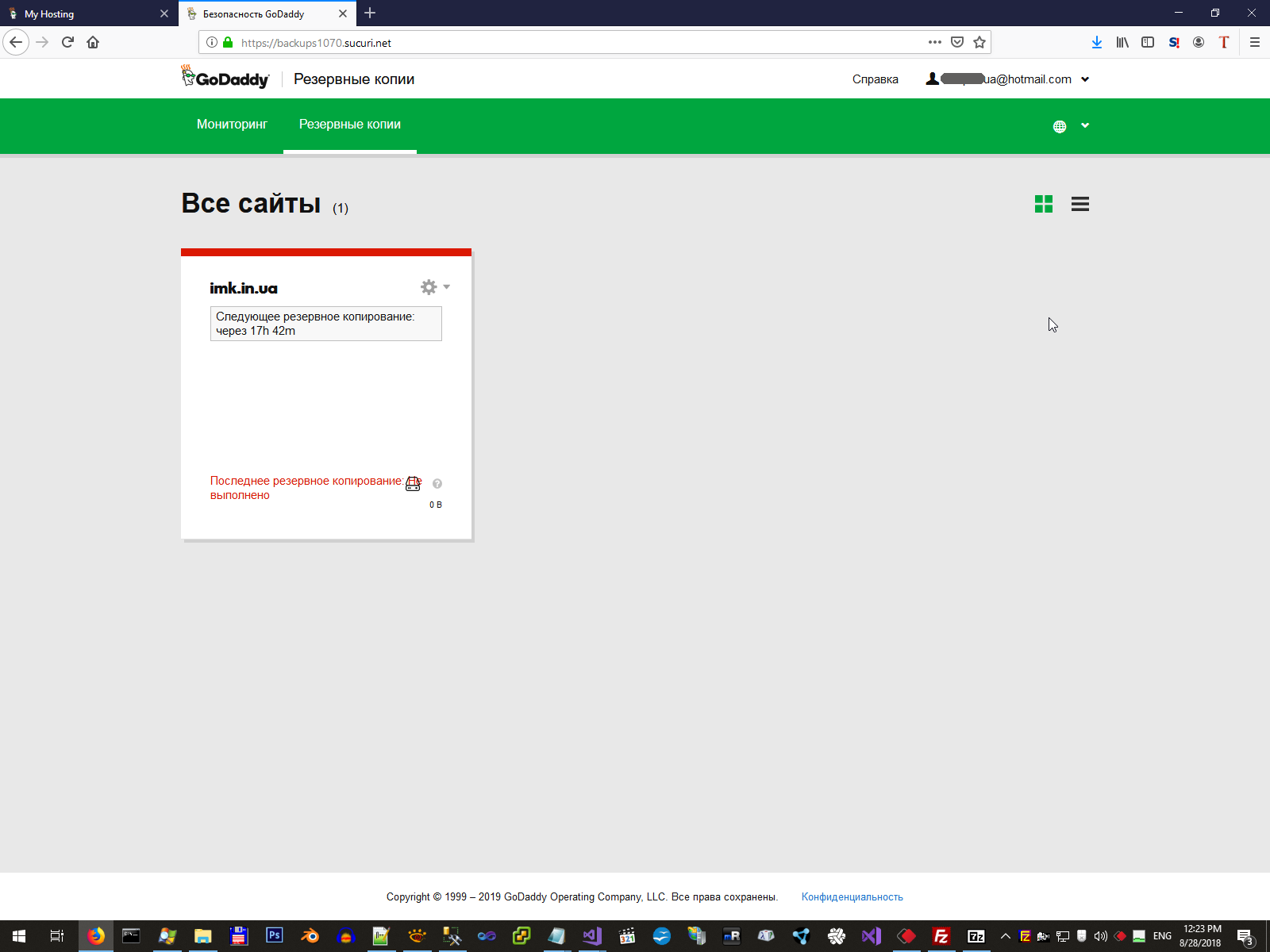Open the Firefox library menu
Screen dimensions: 1270x952
tap(1122, 42)
